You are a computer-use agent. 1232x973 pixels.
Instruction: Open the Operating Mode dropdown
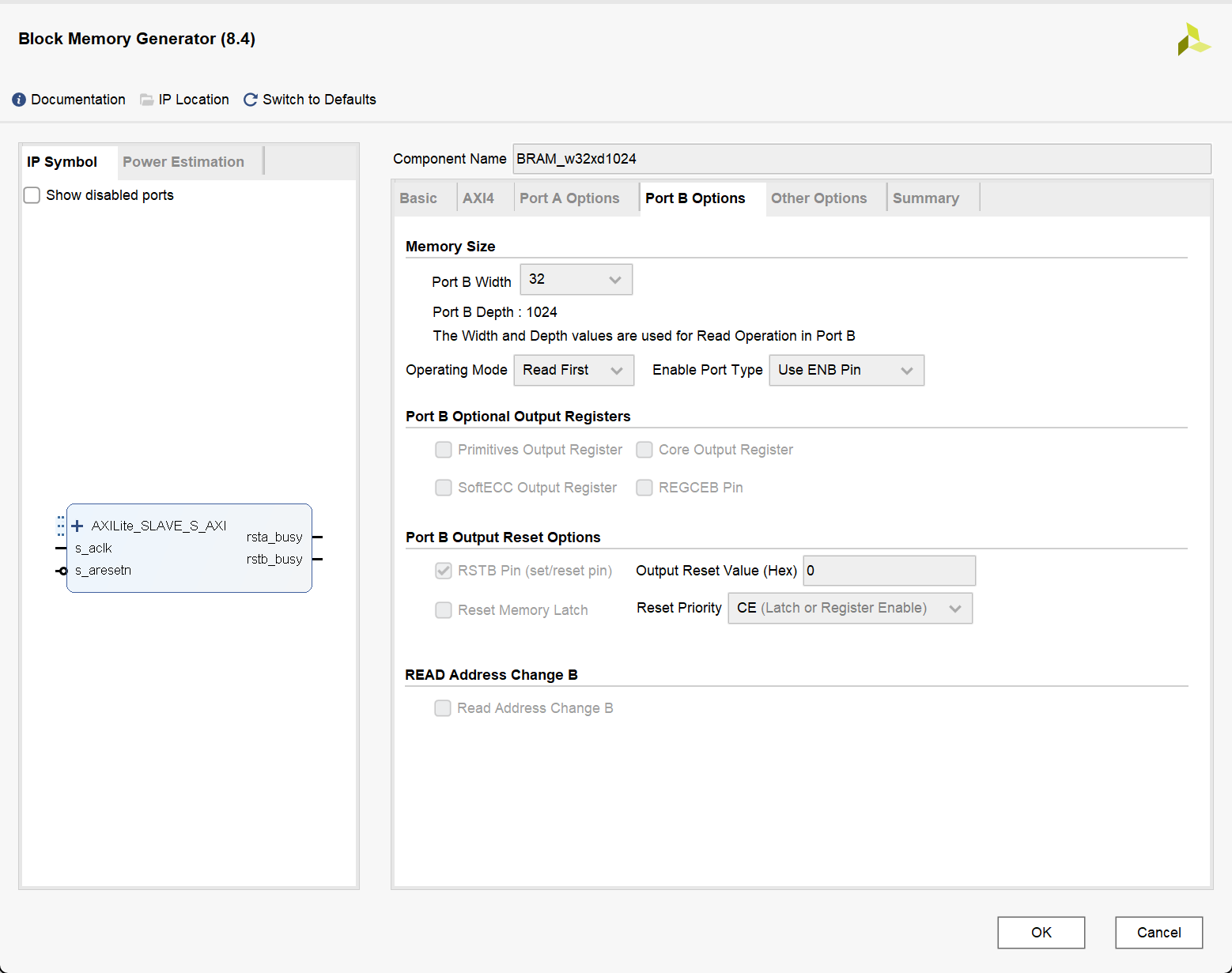(x=574, y=370)
